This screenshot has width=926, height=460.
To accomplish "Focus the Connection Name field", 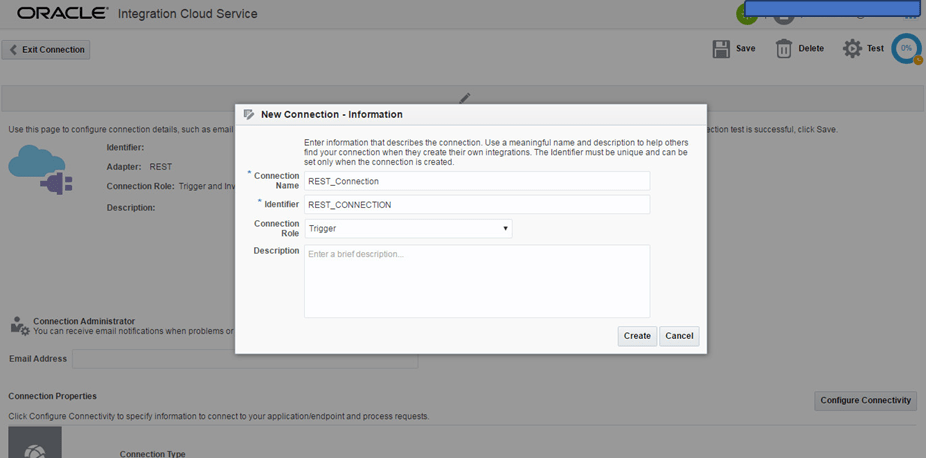I will pyautogui.click(x=477, y=181).
